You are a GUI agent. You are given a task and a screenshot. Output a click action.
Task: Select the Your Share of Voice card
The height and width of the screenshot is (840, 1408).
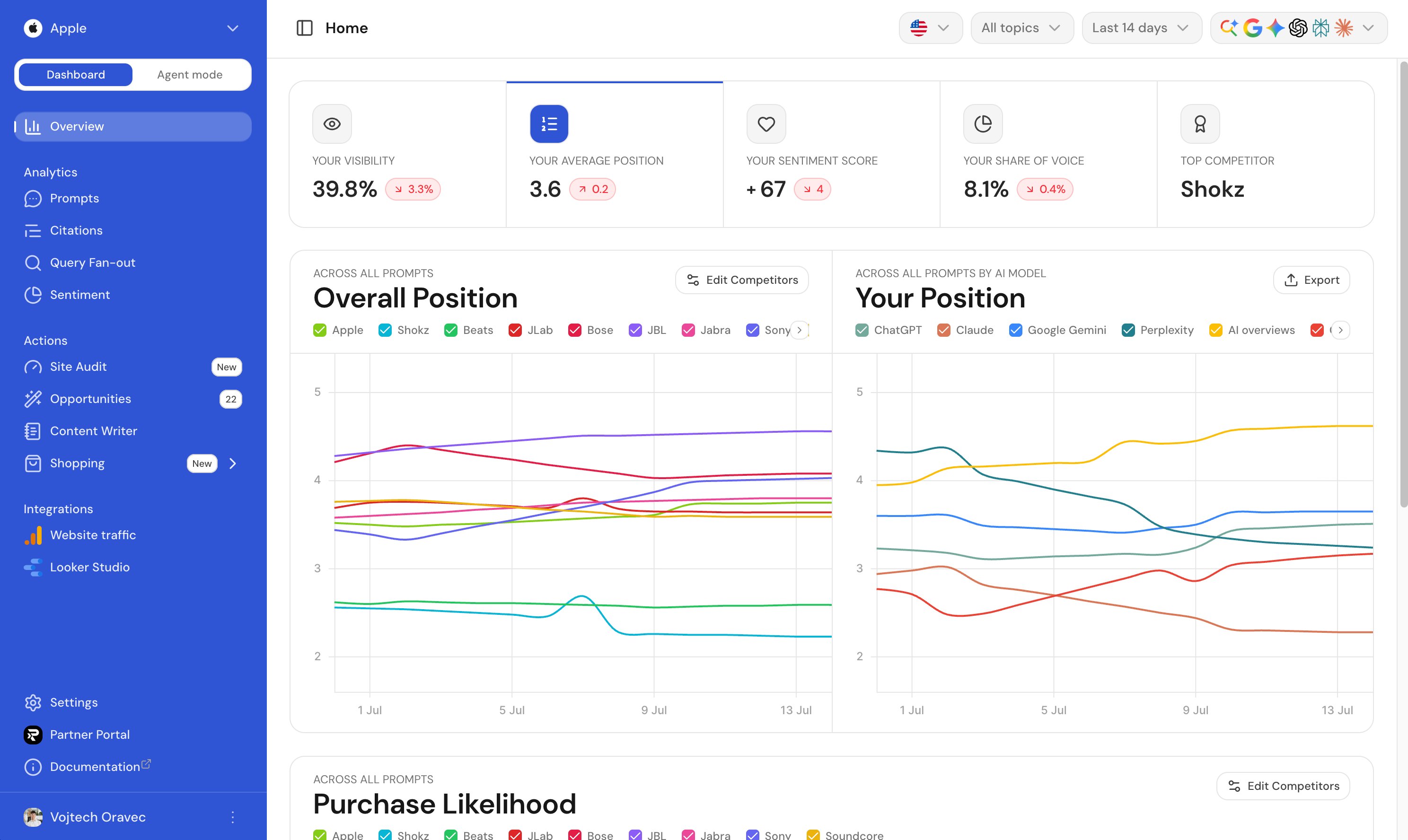pyautogui.click(x=1048, y=154)
